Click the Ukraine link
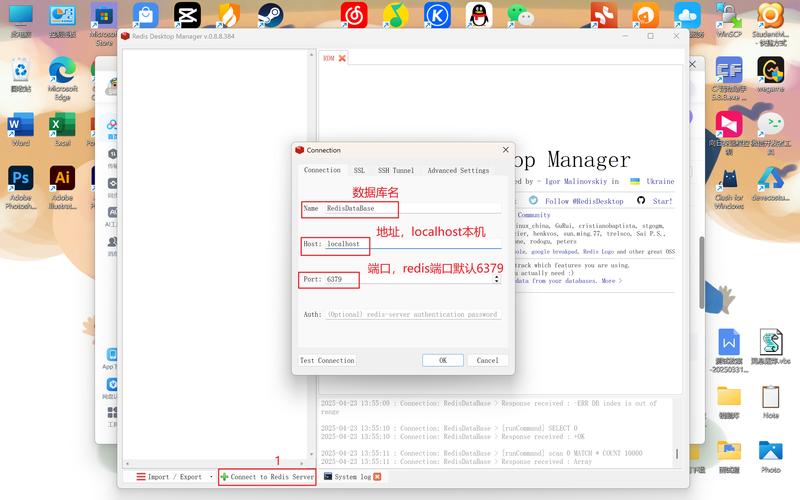This screenshot has width=800, height=500. [x=660, y=181]
